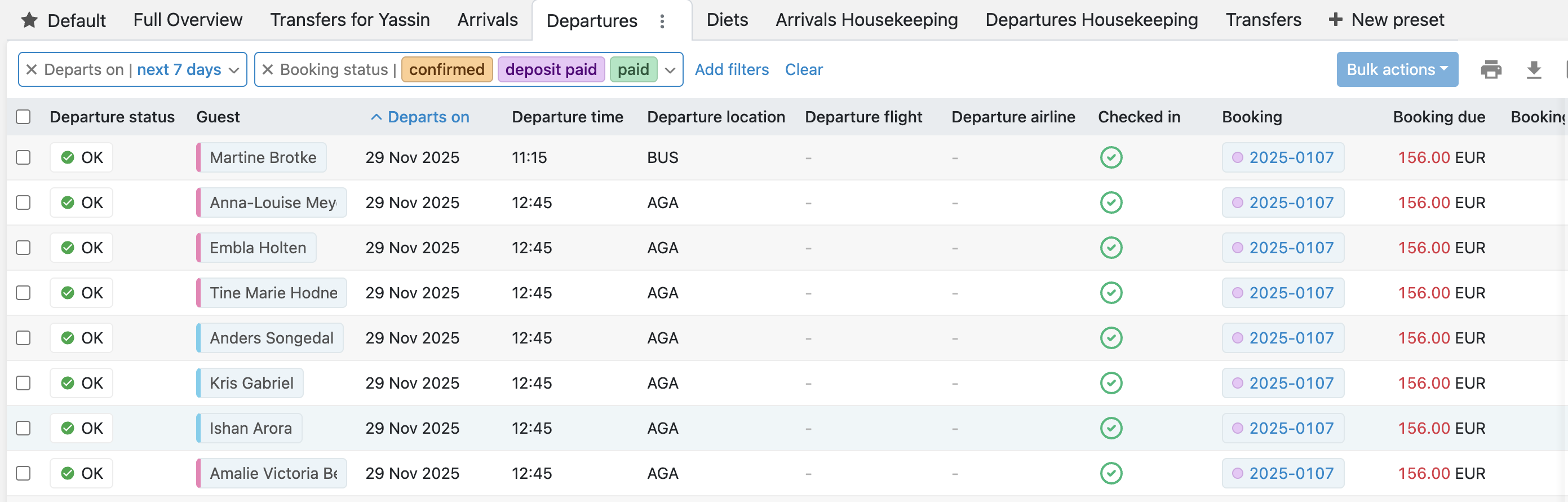This screenshot has width=1568, height=502.
Task: Remove the Departs on filter
Action: [x=32, y=69]
